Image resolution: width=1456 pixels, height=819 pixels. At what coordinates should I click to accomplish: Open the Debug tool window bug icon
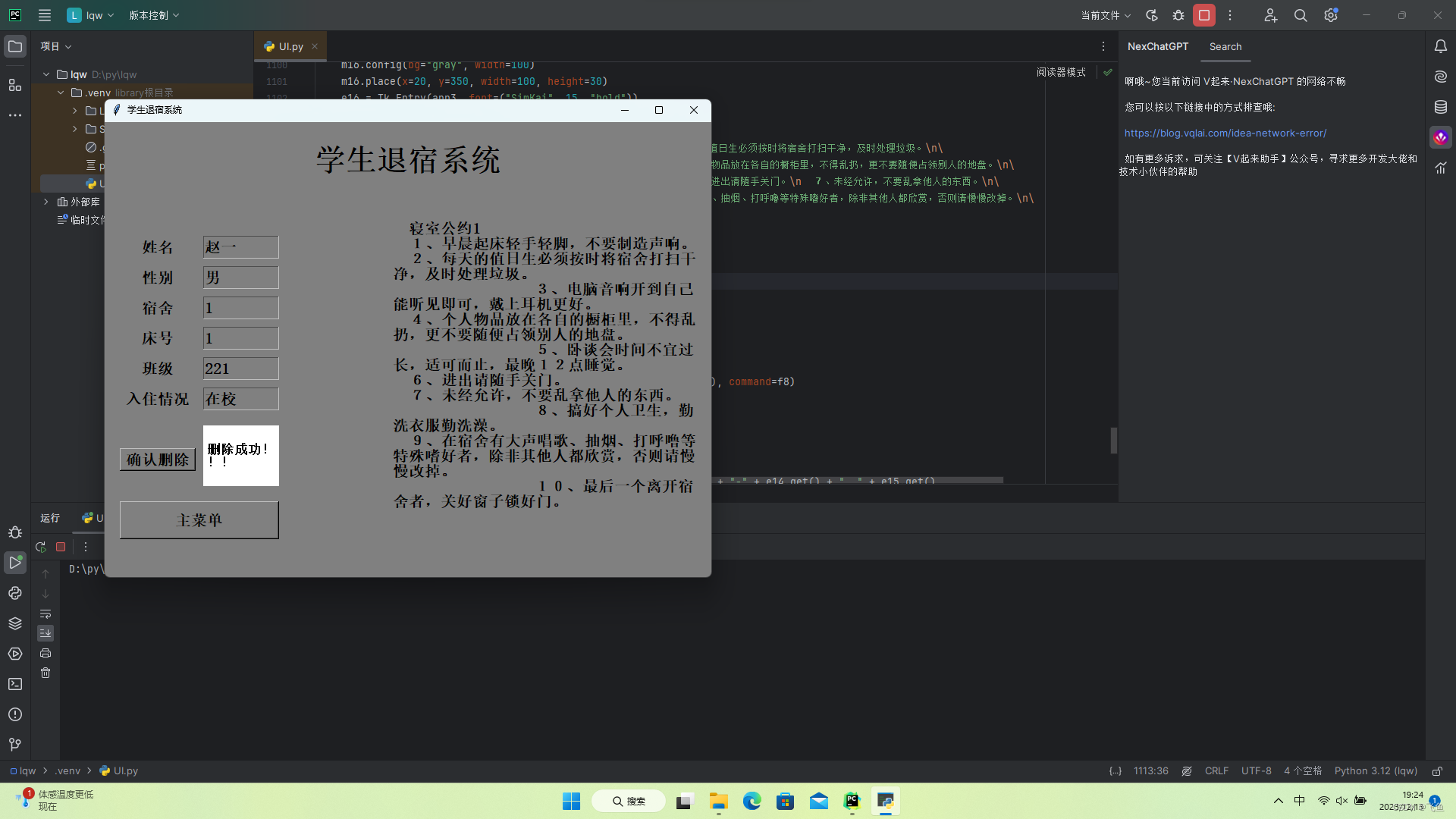click(x=15, y=532)
